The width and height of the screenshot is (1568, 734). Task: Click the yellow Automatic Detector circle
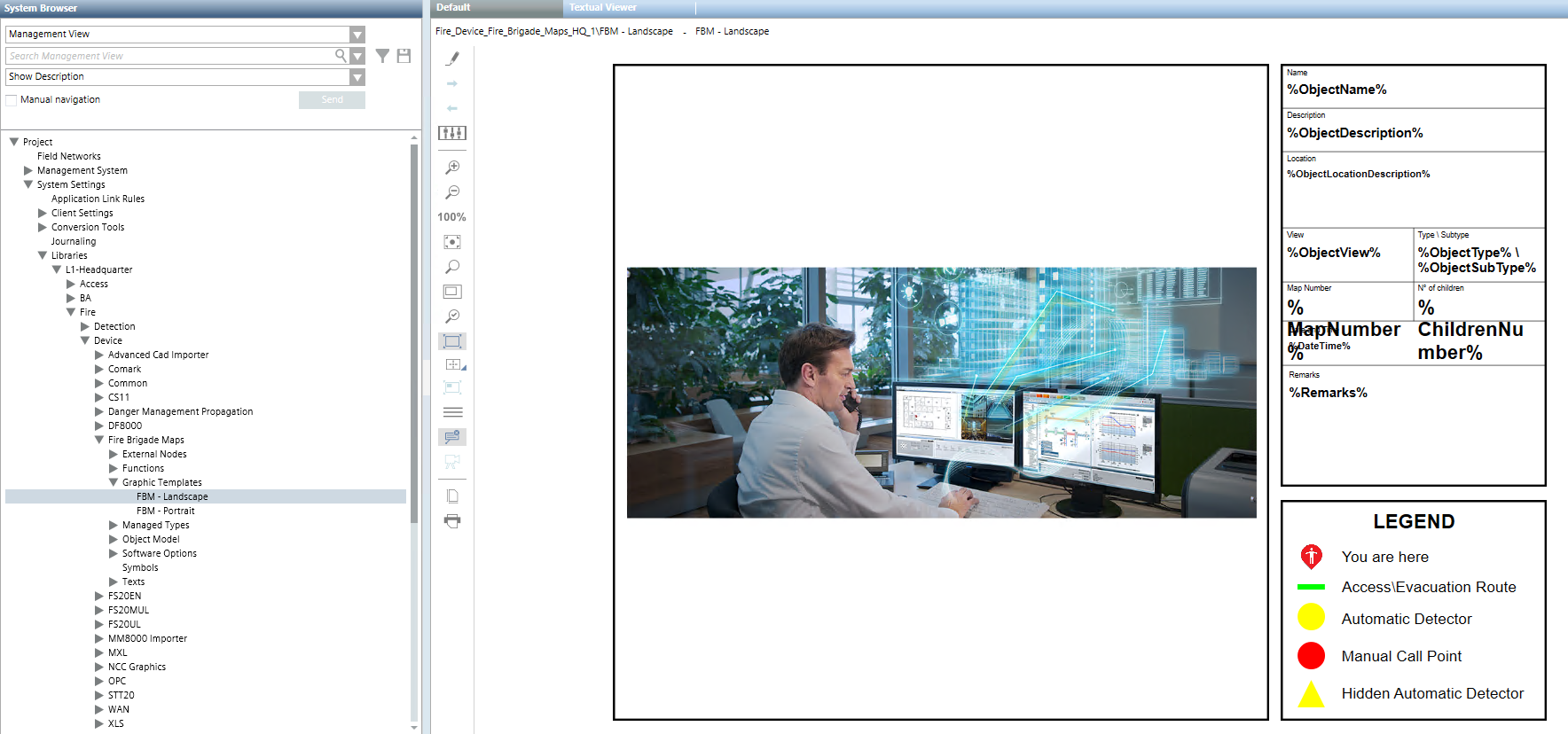point(1311,617)
